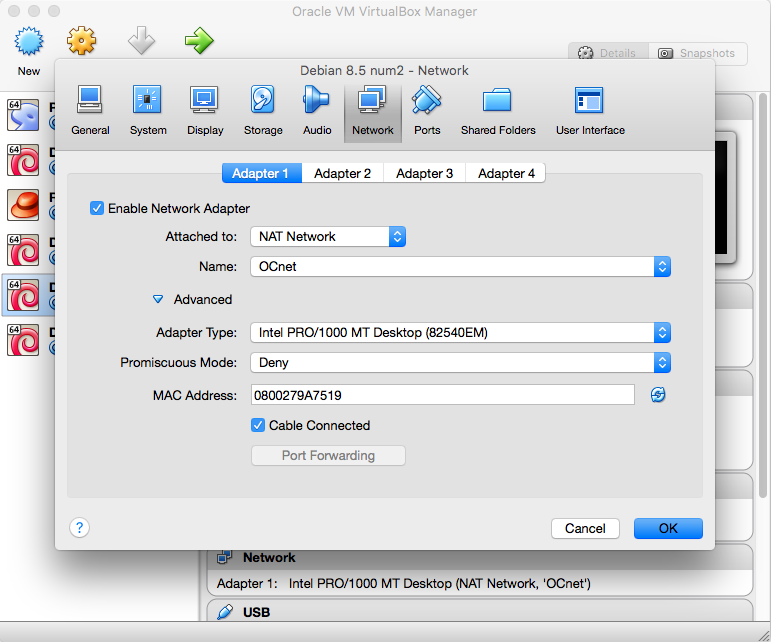Switch to the Adapter 3 tab

coord(424,173)
